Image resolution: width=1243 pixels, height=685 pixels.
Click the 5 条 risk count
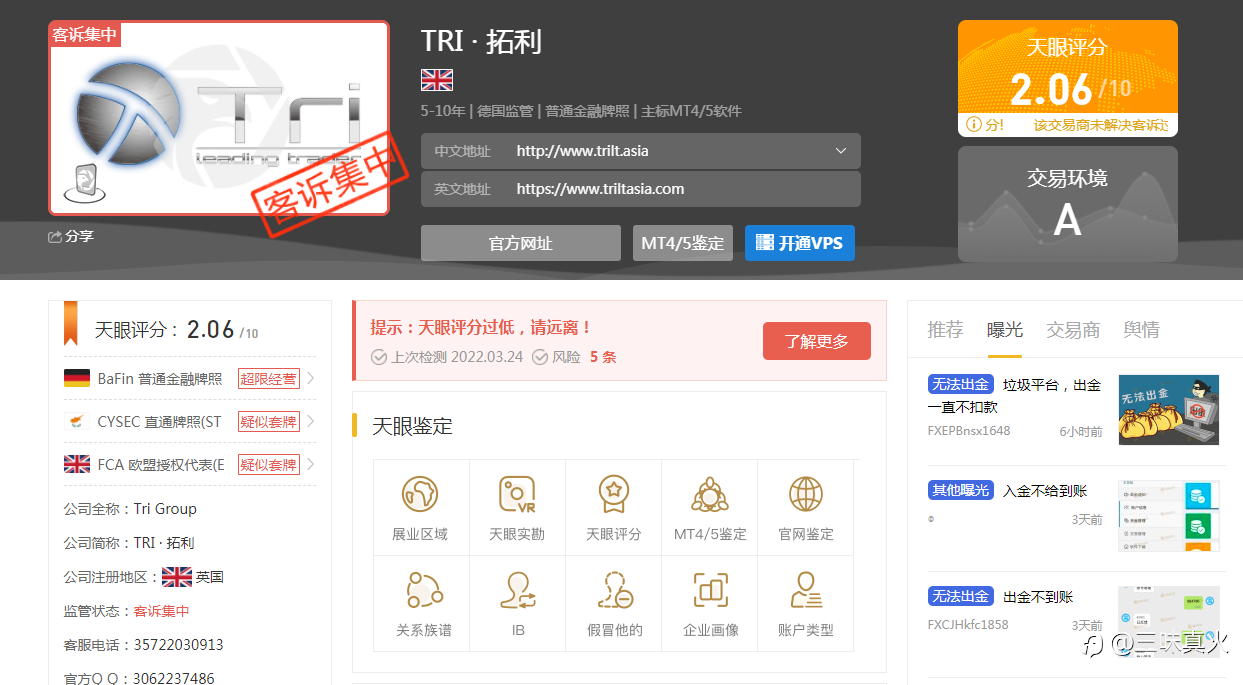(603, 357)
